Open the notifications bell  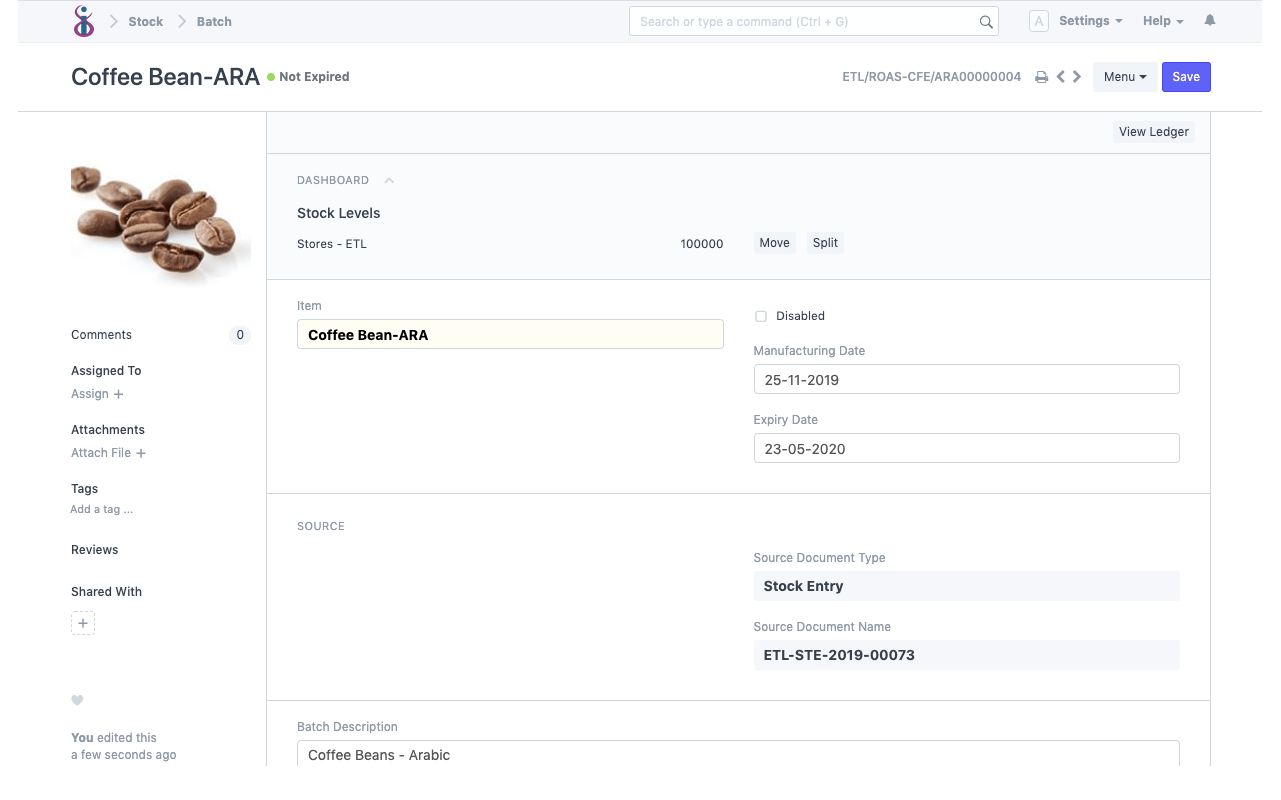[x=1209, y=20]
